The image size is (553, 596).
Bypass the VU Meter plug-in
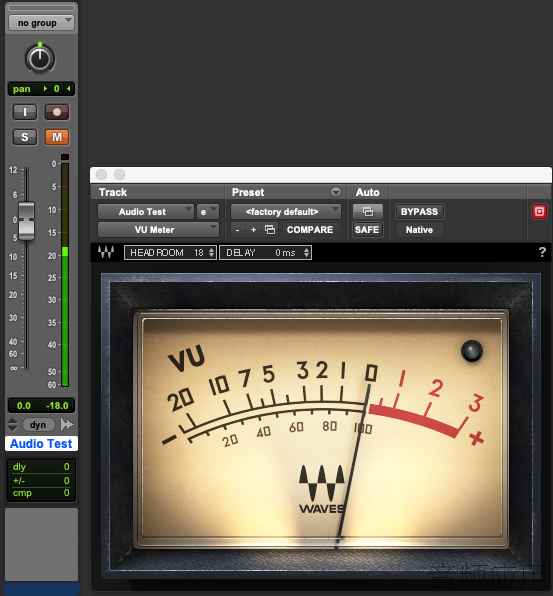(x=419, y=211)
